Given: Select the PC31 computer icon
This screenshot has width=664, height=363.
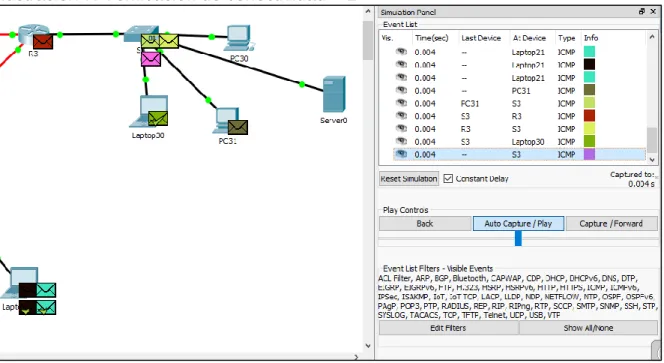Looking at the screenshot, I should pyautogui.click(x=226, y=121).
